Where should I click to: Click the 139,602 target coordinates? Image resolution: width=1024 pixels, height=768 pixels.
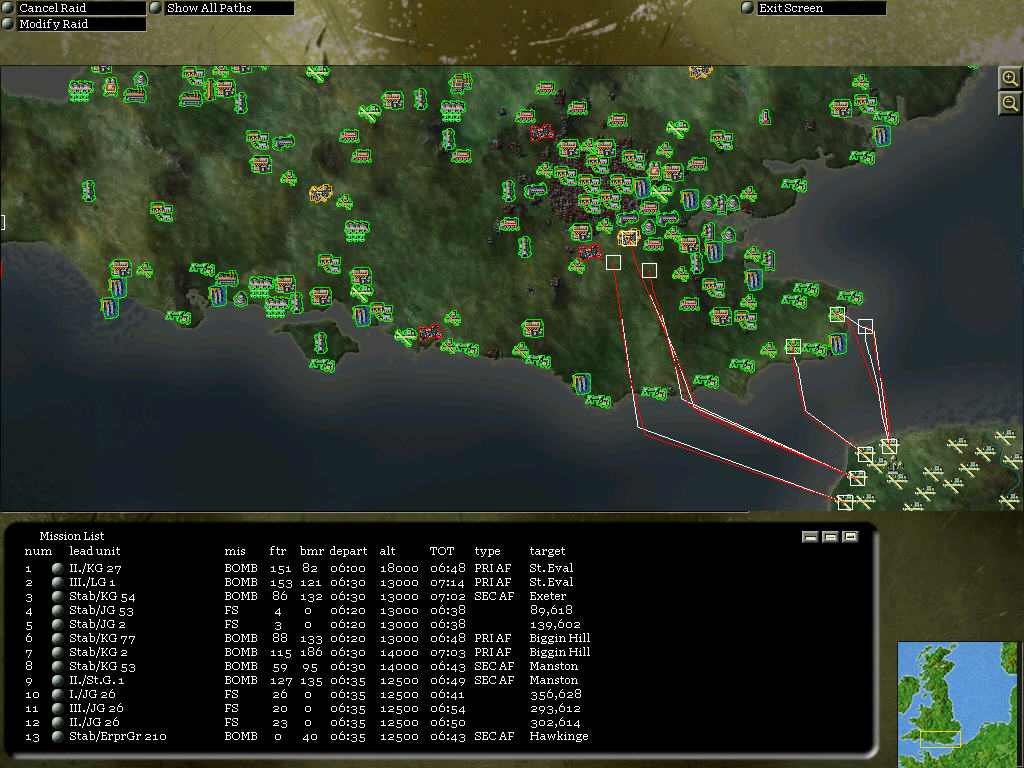[x=554, y=624]
